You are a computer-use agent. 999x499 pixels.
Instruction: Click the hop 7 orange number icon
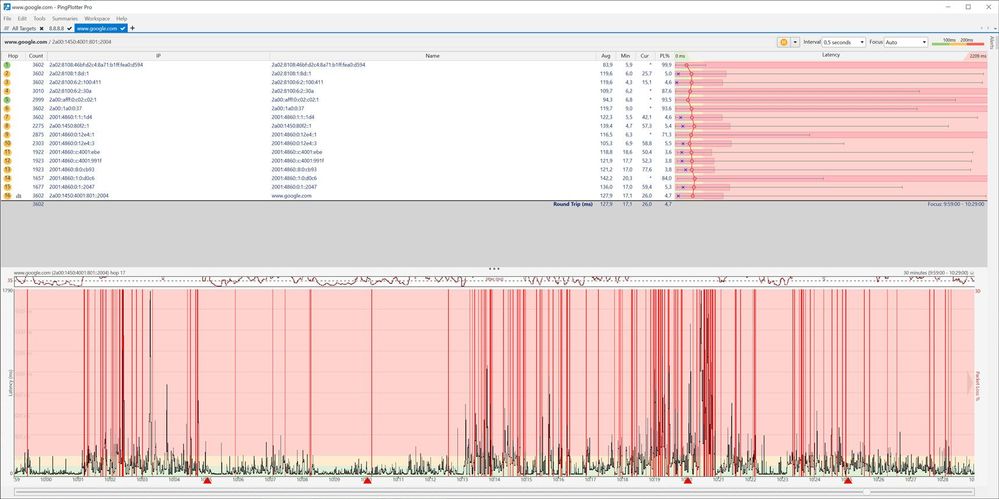(x=7, y=117)
